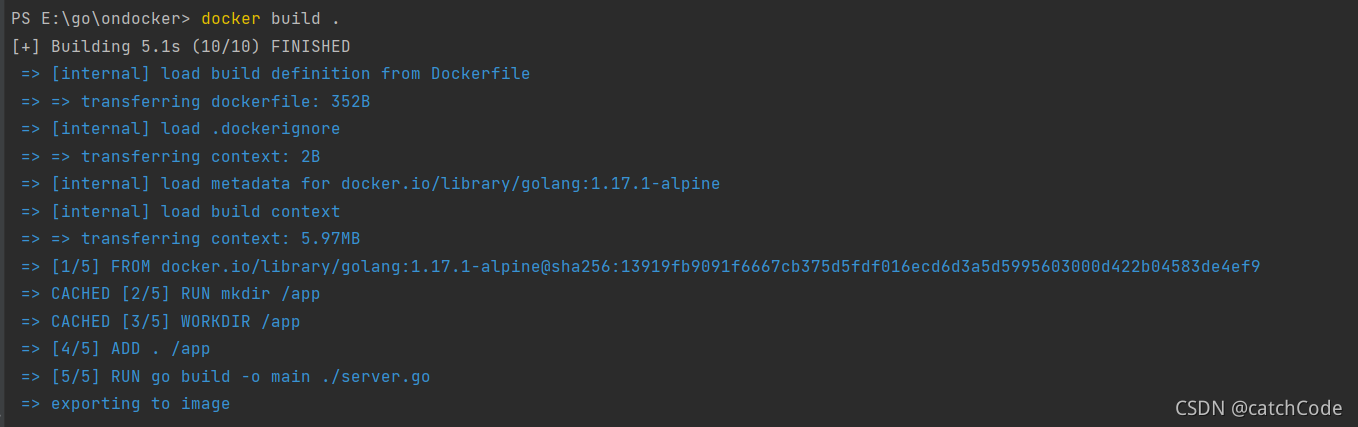This screenshot has width=1358, height=427.
Task: Click the CSDN @catchCode watermark
Action: [1258, 407]
